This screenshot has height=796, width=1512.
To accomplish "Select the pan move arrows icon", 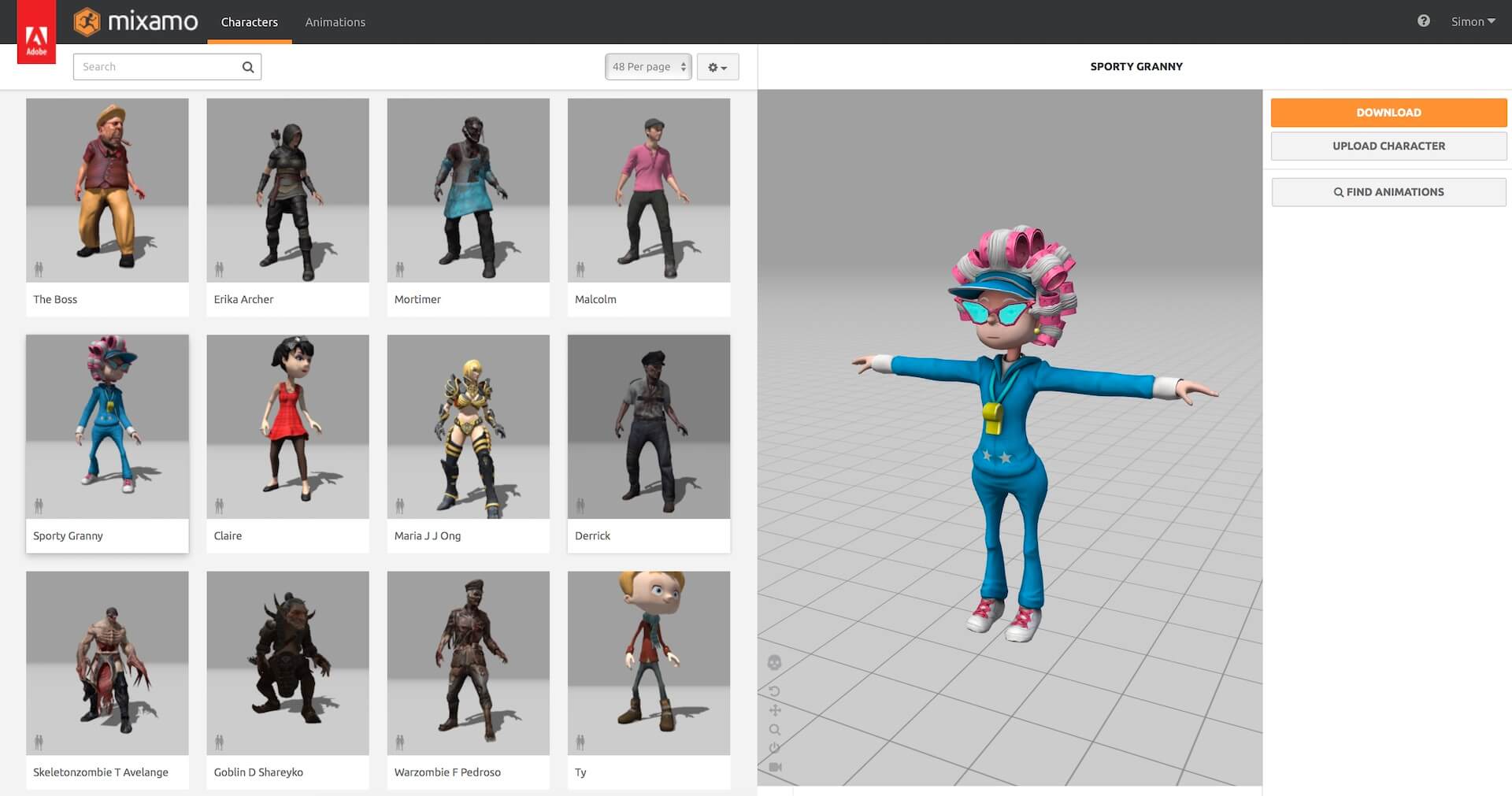I will pos(774,710).
